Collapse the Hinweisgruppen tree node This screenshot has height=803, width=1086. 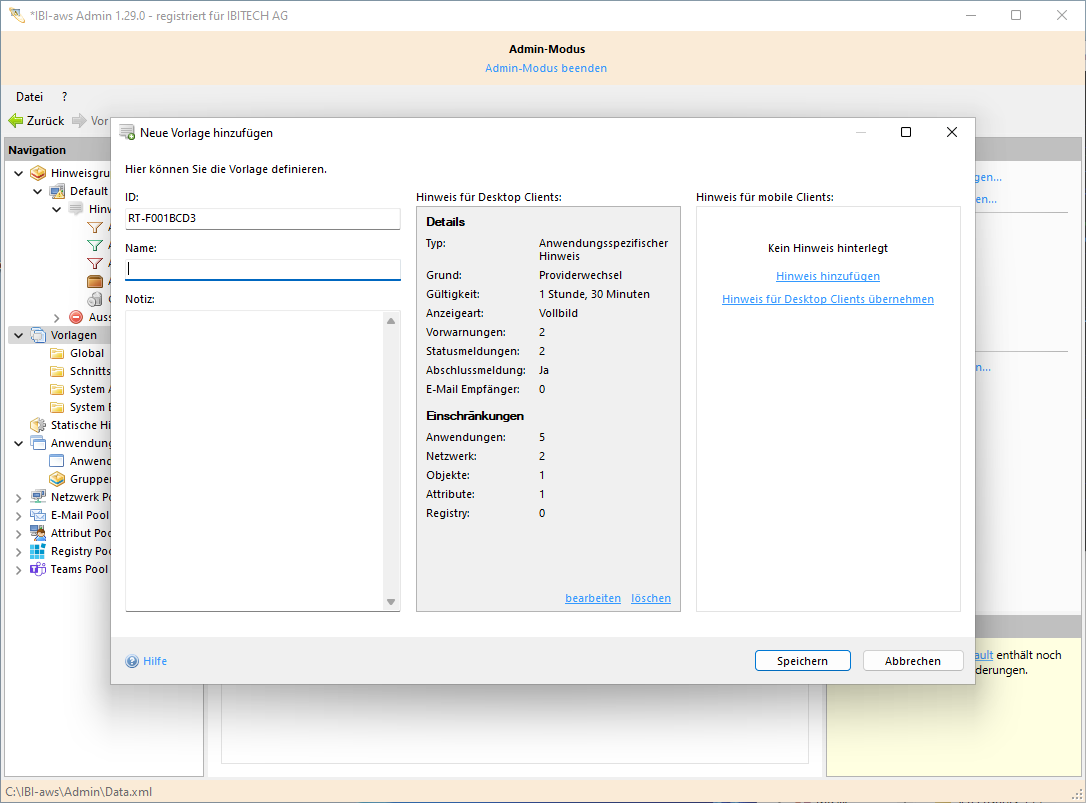[18, 173]
